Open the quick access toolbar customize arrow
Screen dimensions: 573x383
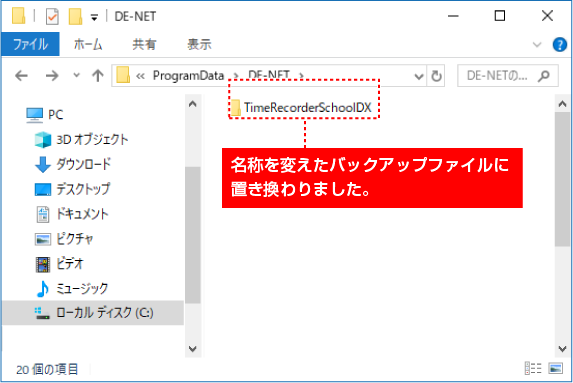point(94,17)
